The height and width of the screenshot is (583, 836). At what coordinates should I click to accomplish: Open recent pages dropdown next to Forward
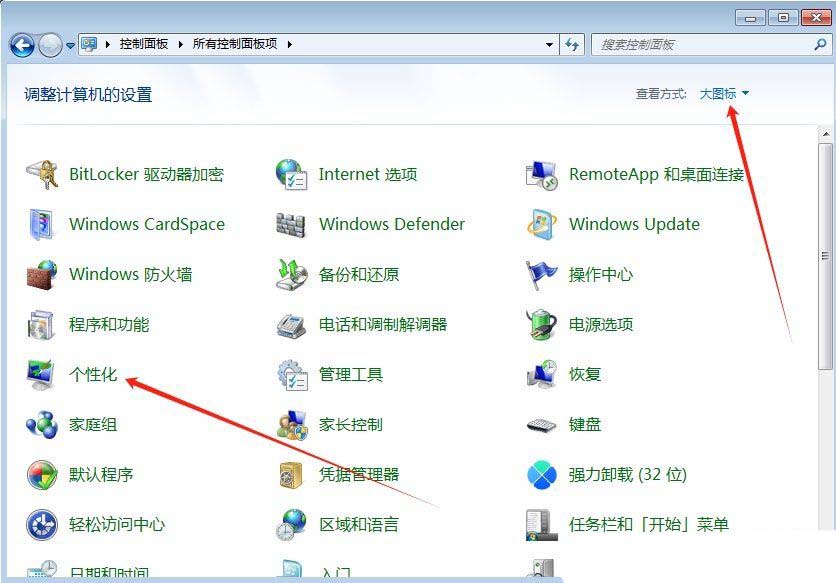pyautogui.click(x=70, y=46)
